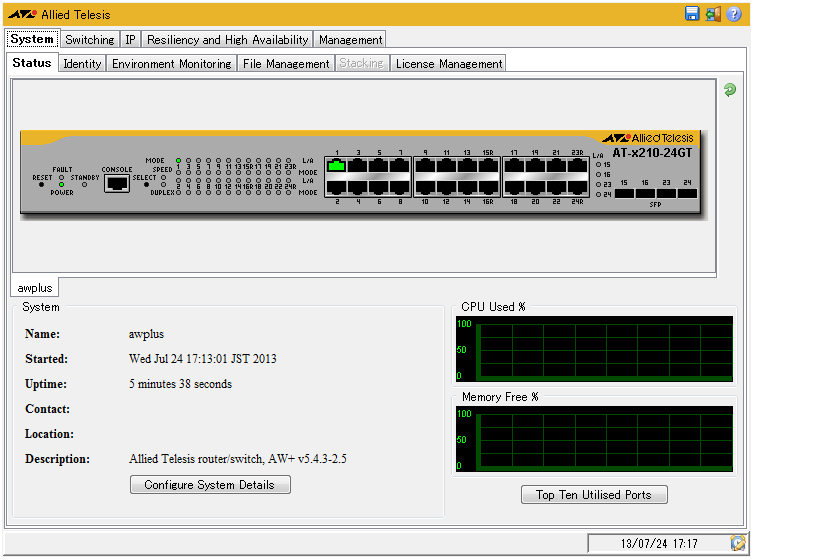Select the awplus device tab

pos(35,288)
